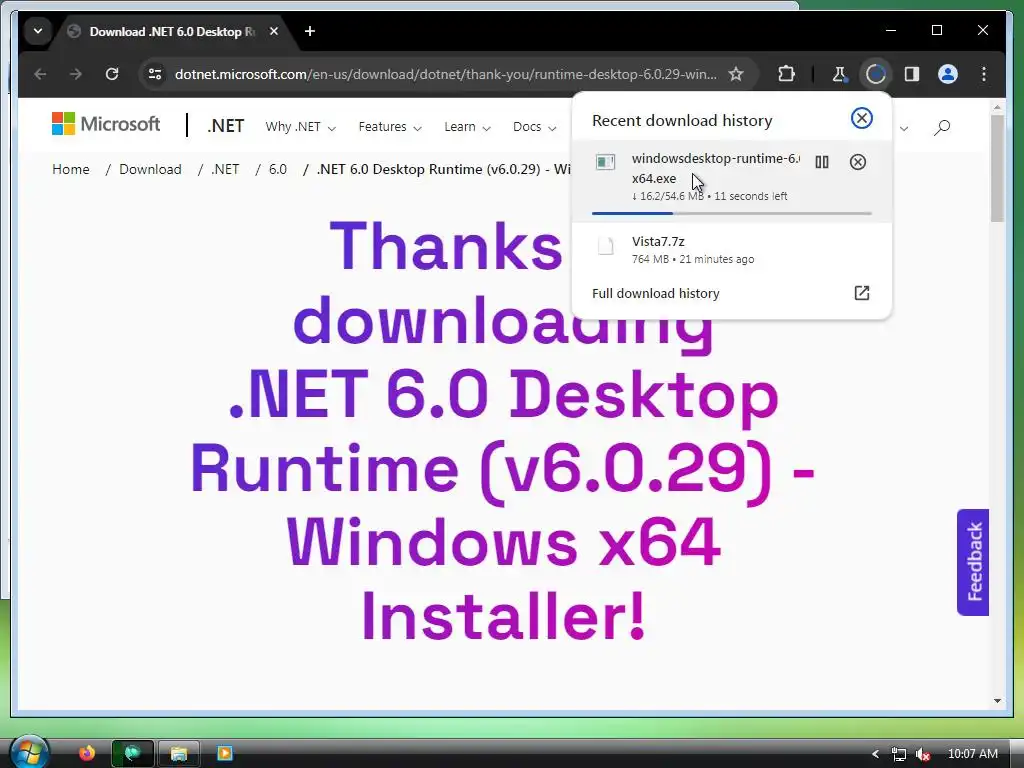Click the .NET breadcrumb
Image resolution: width=1024 pixels, height=768 pixels.
(225, 169)
